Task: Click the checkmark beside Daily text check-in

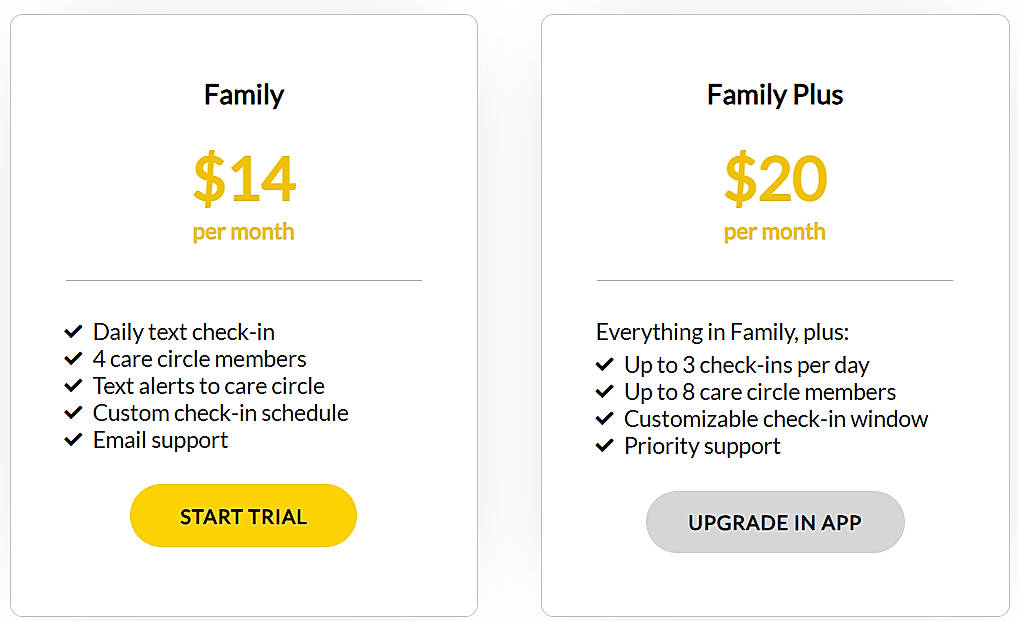Action: point(73,331)
